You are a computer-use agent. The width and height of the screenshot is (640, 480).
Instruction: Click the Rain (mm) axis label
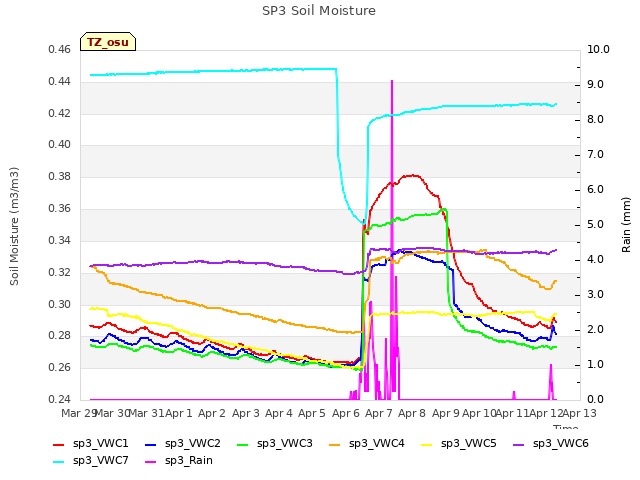click(626, 225)
